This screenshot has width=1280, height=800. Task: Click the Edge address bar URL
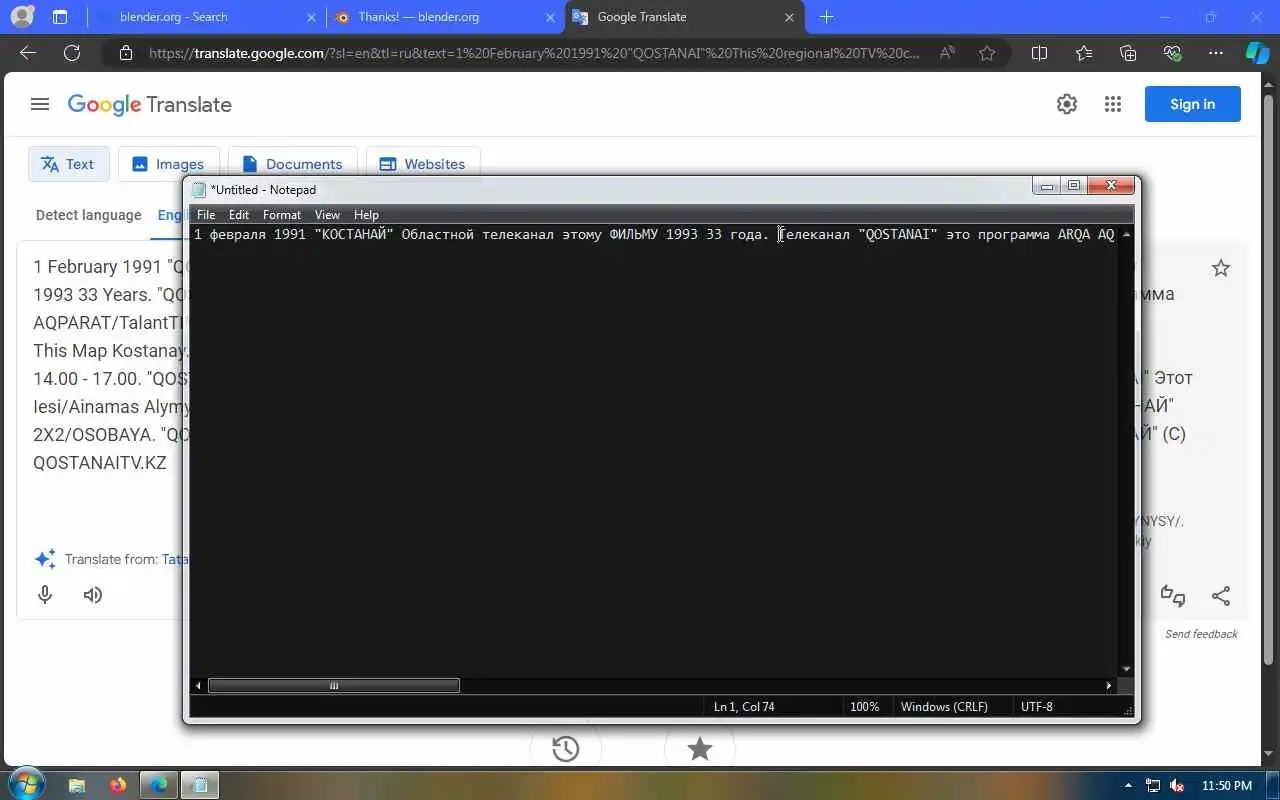(534, 53)
